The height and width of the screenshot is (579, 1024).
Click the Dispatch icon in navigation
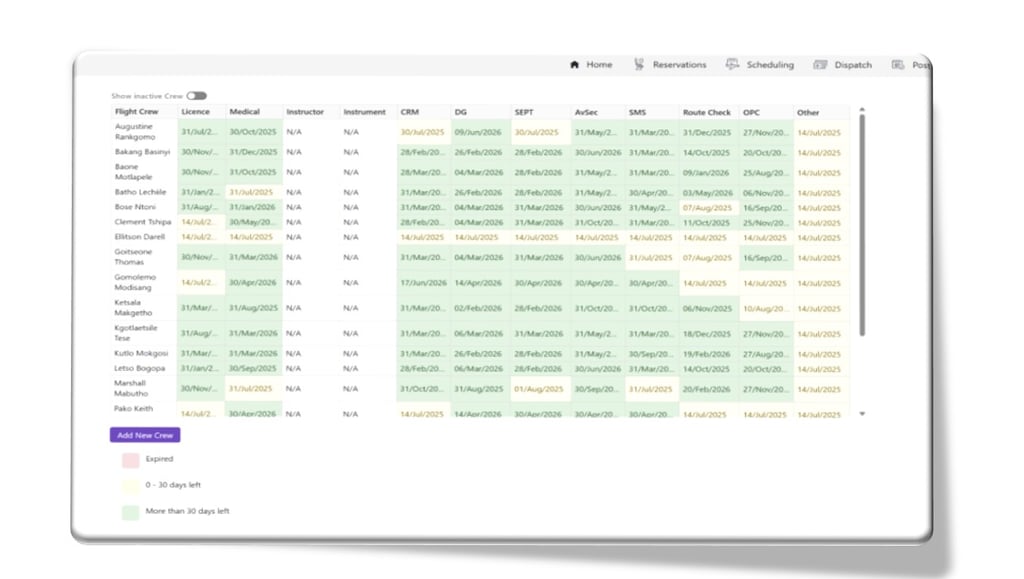820,65
